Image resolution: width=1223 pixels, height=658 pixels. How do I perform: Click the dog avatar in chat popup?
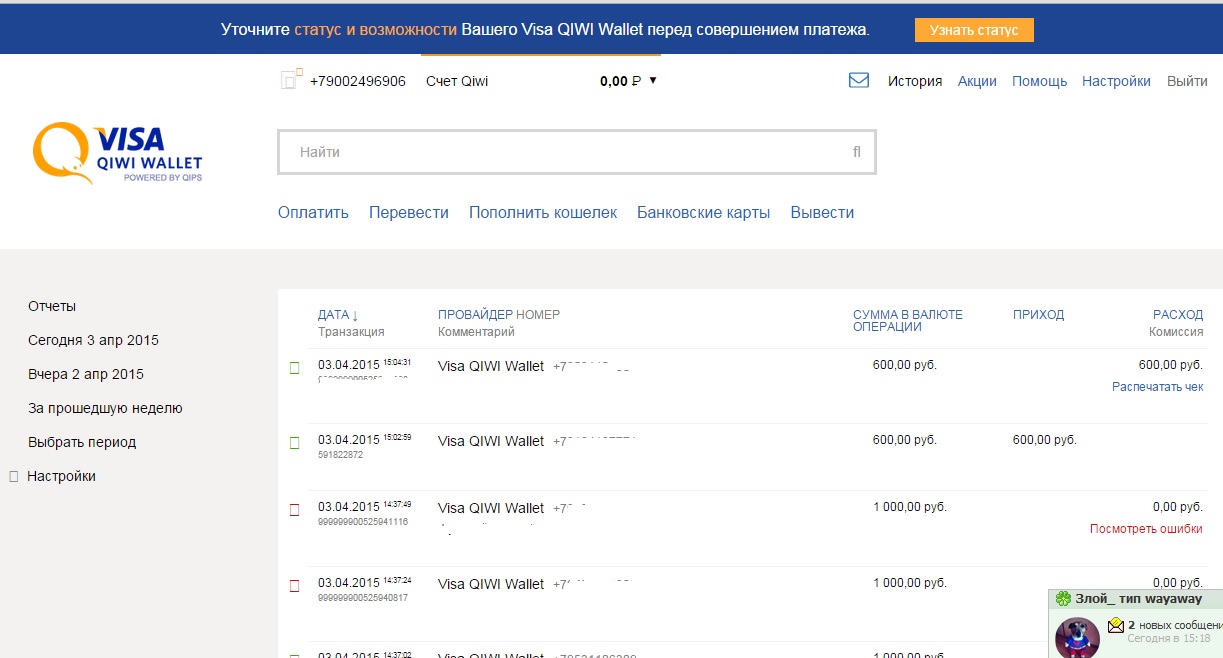click(1079, 637)
